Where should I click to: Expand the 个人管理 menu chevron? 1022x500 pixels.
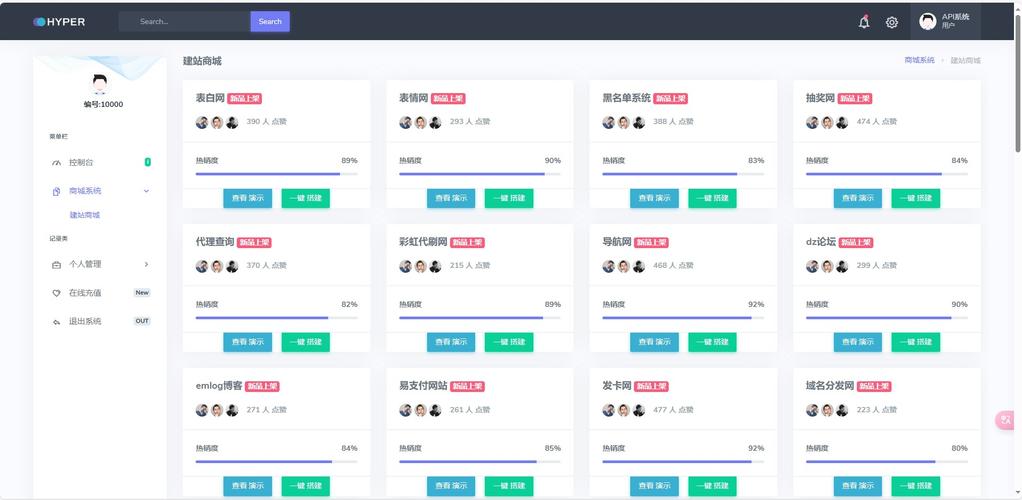pyautogui.click(x=146, y=264)
